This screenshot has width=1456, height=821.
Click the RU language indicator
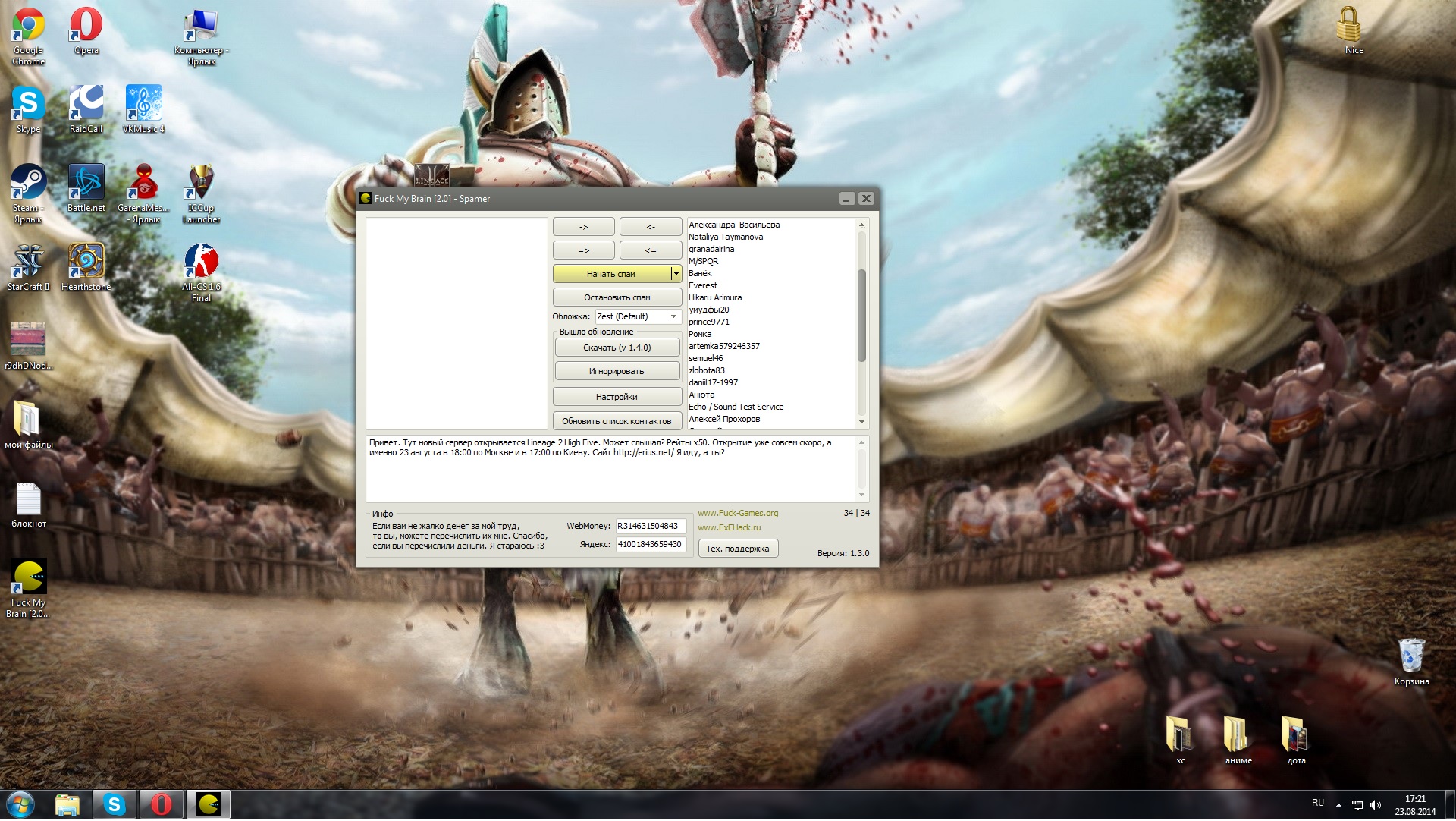(x=1318, y=803)
